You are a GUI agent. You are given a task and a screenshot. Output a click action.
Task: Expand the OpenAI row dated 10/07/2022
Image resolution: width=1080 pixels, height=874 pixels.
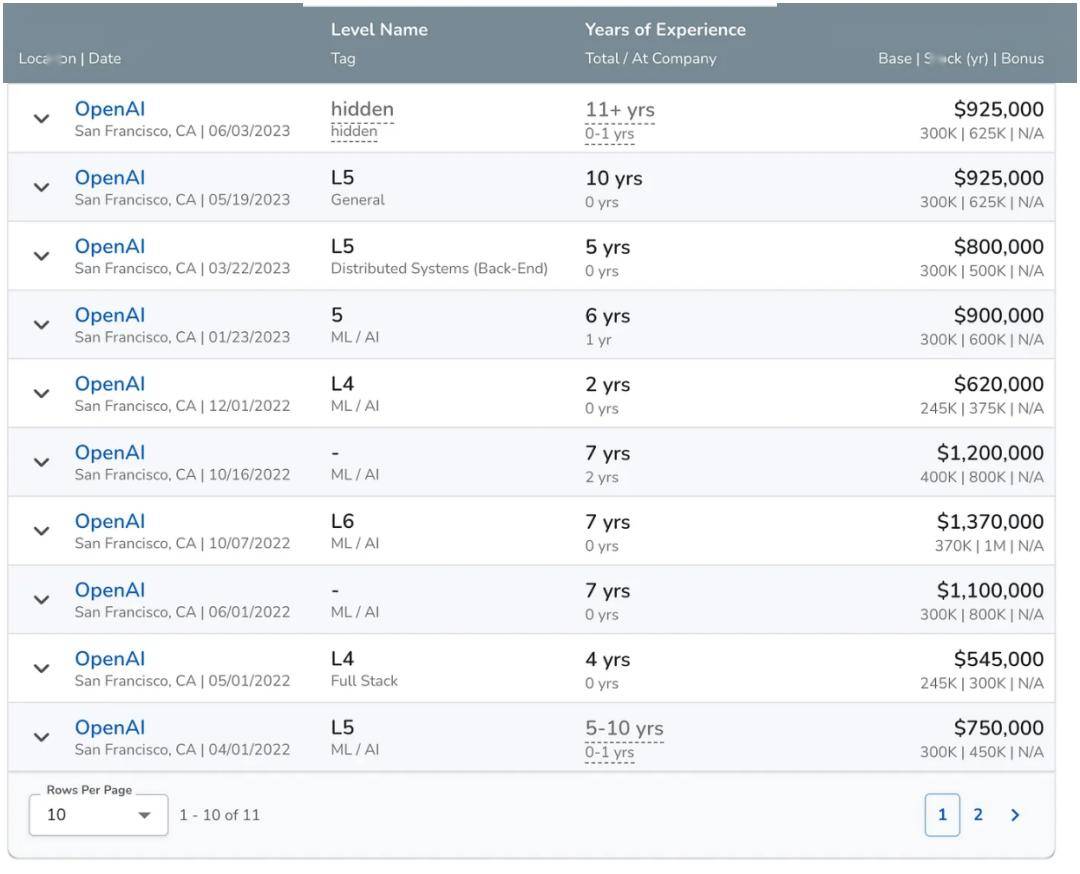(41, 531)
